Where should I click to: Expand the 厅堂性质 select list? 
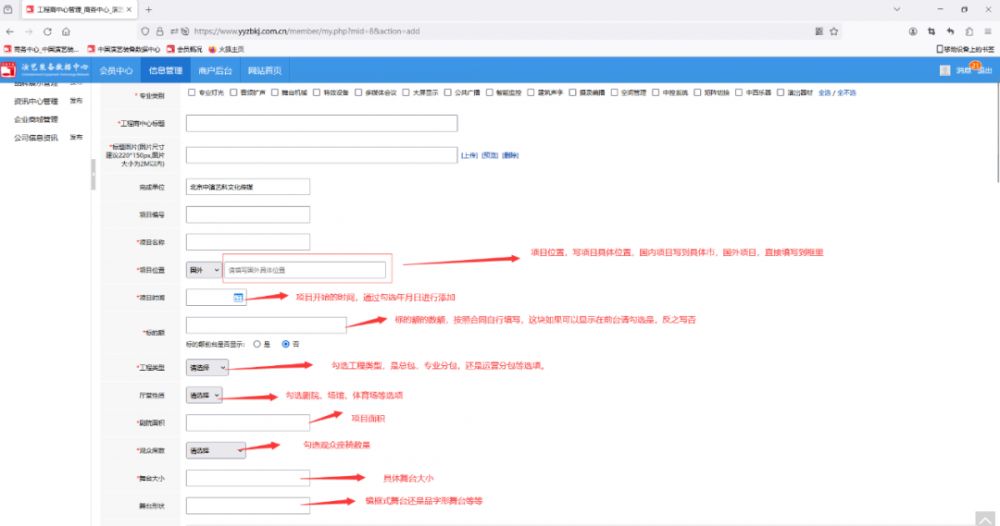pos(205,395)
